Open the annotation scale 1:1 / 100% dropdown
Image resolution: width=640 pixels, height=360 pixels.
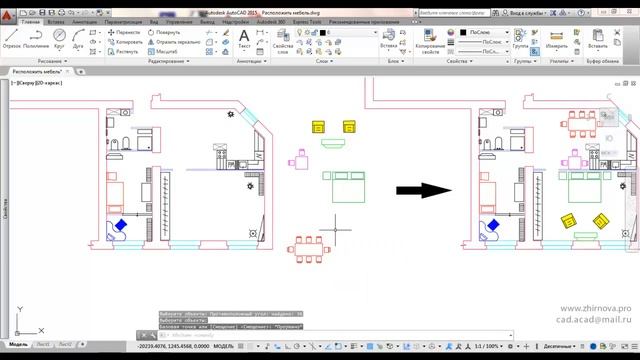point(489,346)
